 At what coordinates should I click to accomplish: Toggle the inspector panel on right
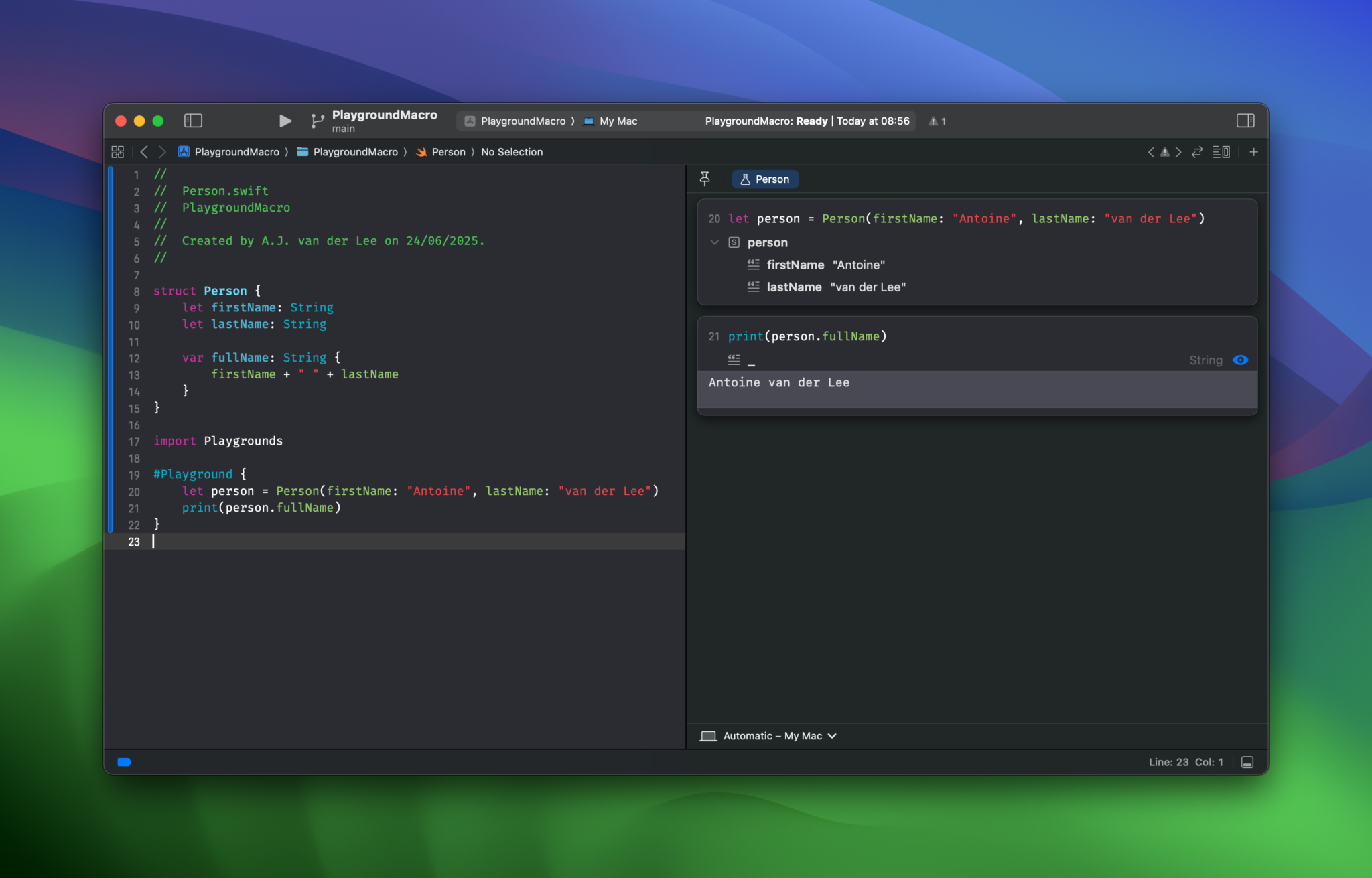(x=1245, y=121)
